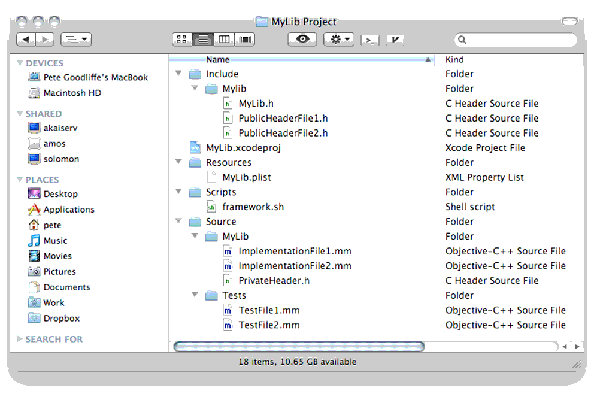The width and height of the screenshot is (600, 403).
Task: Click the checkmark toolbar icon
Action: click(x=395, y=39)
